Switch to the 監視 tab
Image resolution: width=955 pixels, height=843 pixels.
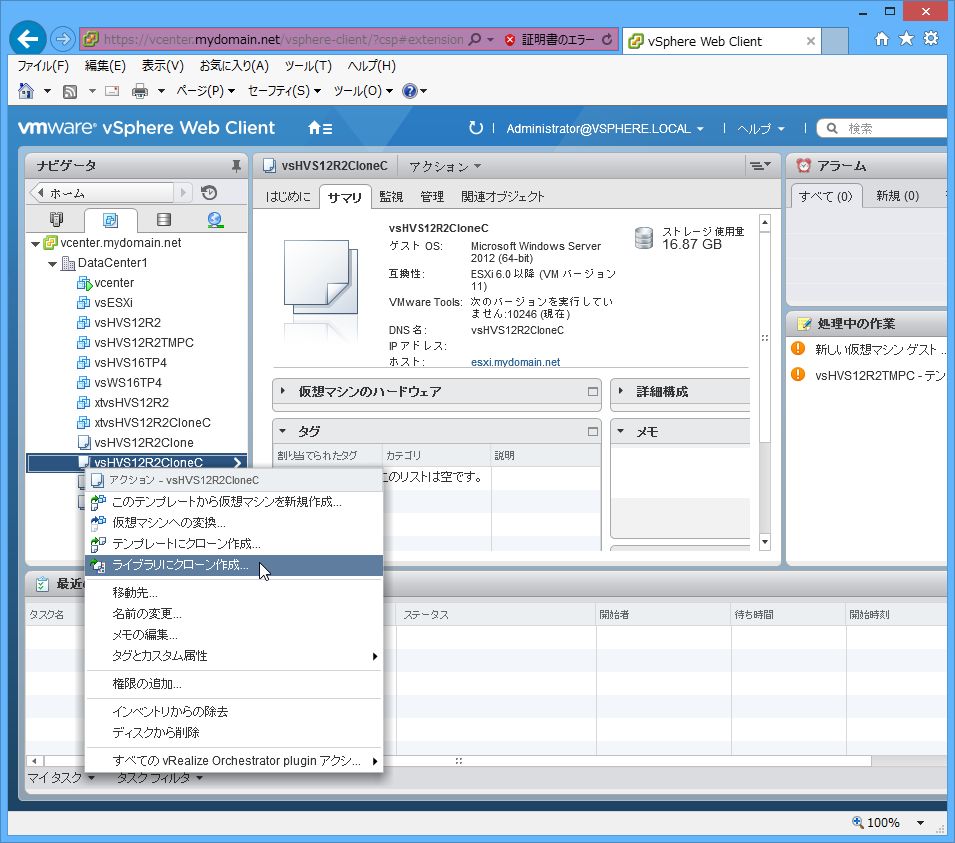[x=391, y=197]
